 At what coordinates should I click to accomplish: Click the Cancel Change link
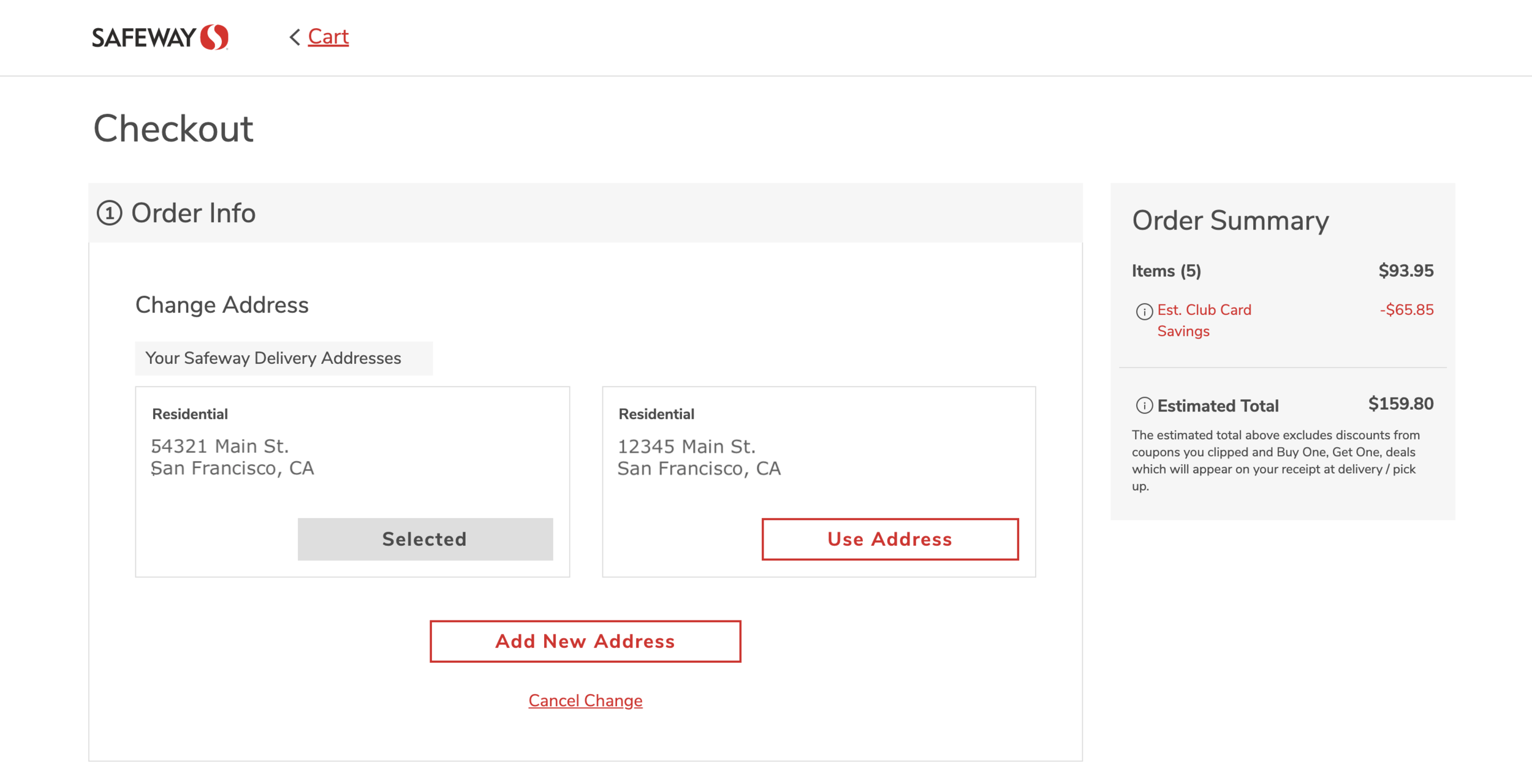click(x=585, y=700)
